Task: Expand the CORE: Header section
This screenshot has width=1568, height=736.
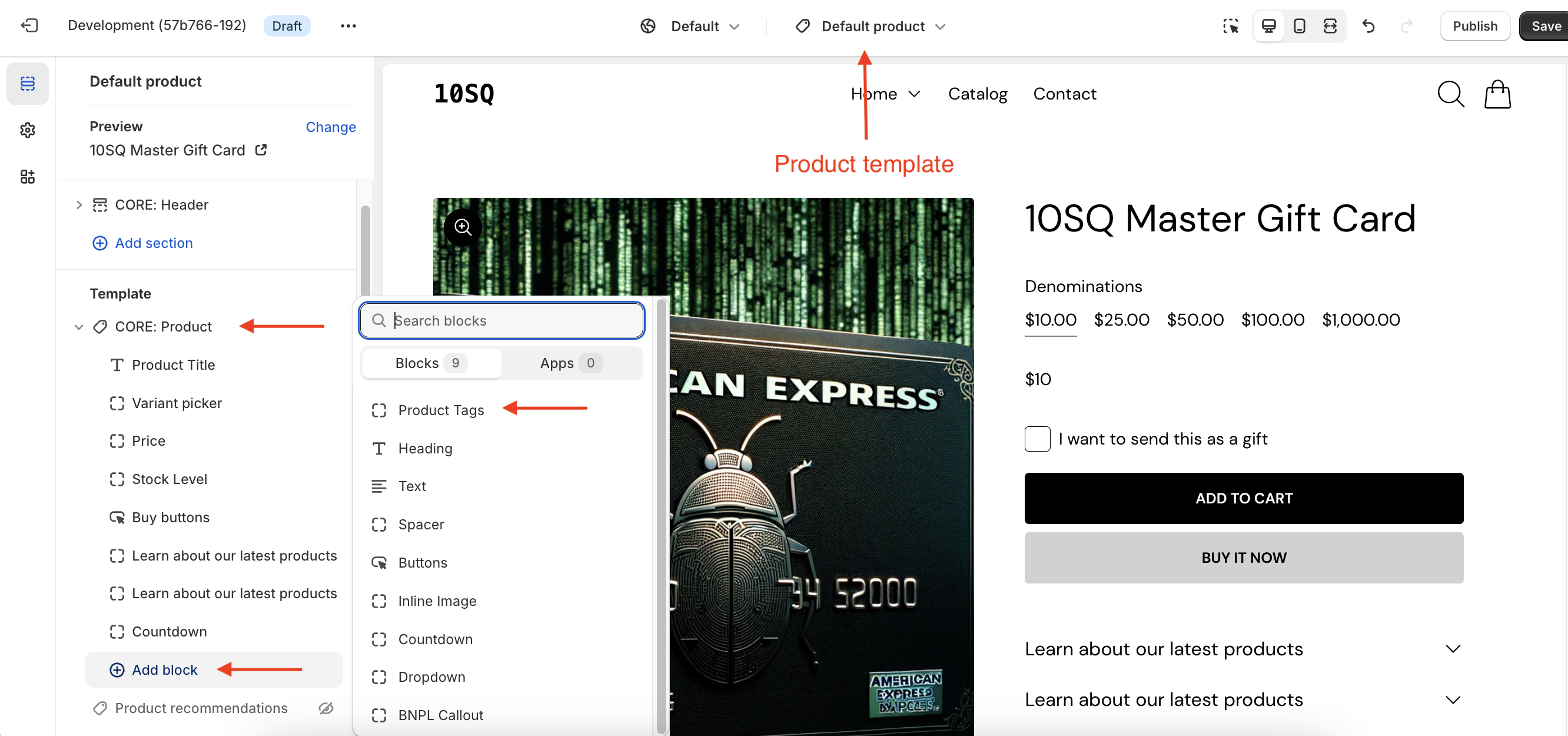Action: (78, 204)
